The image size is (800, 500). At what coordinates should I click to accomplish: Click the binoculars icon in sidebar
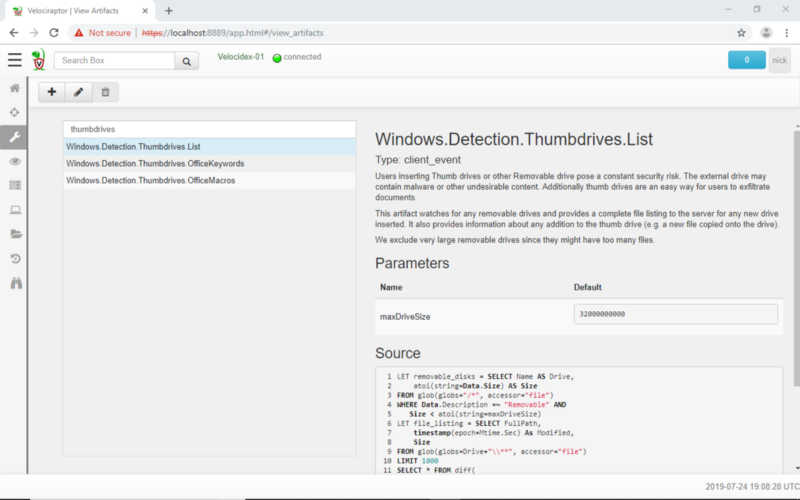coord(14,283)
